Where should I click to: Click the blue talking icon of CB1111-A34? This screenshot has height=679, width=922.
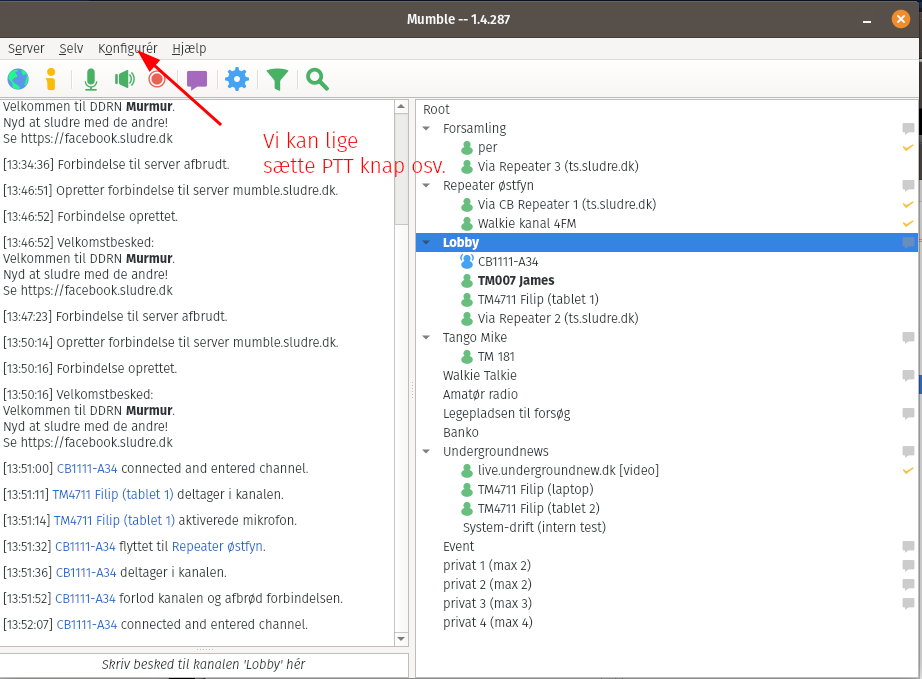pos(467,262)
